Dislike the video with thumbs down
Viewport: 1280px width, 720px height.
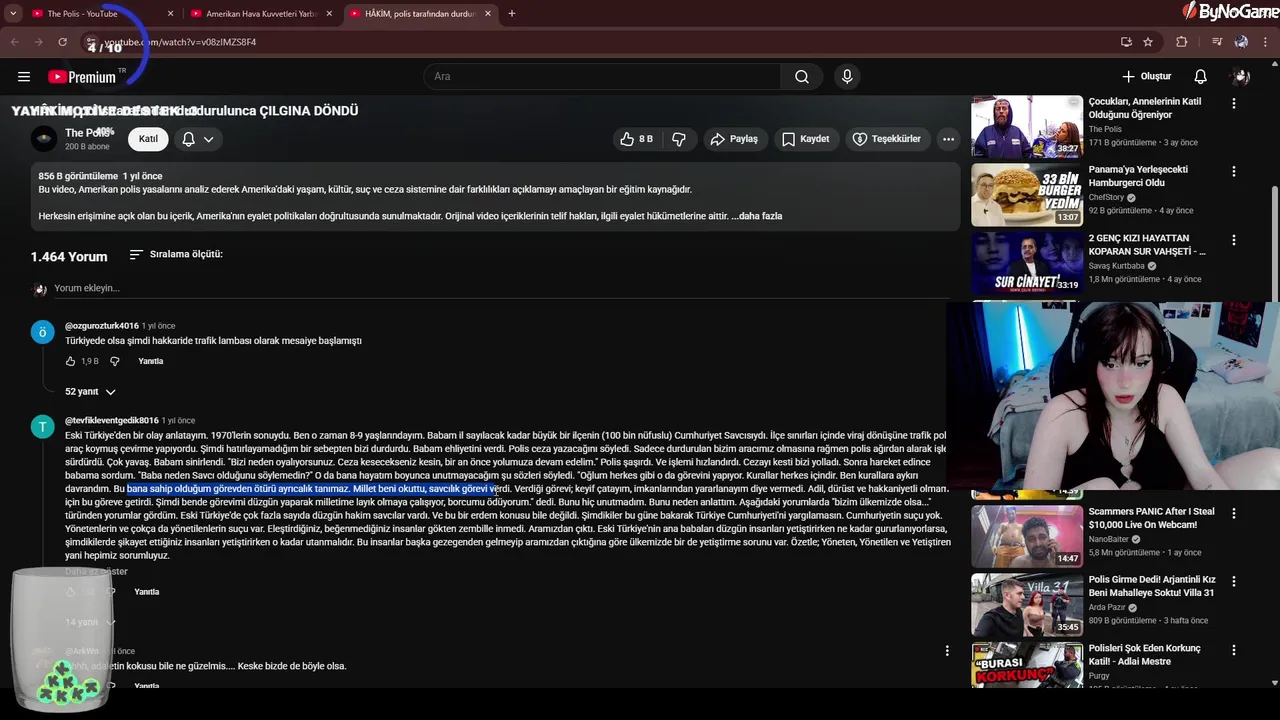pos(679,139)
